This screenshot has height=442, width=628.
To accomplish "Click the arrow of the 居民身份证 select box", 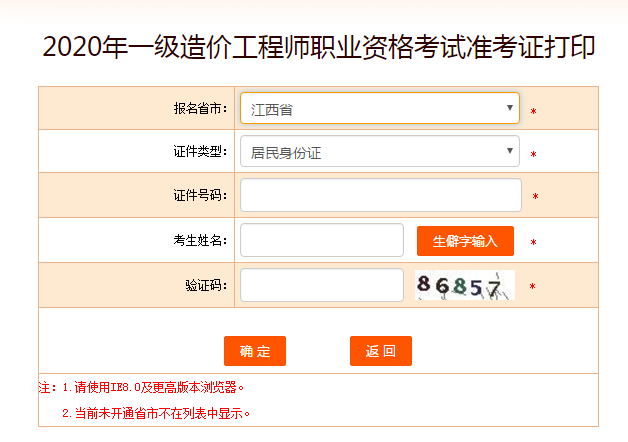I will [x=511, y=152].
